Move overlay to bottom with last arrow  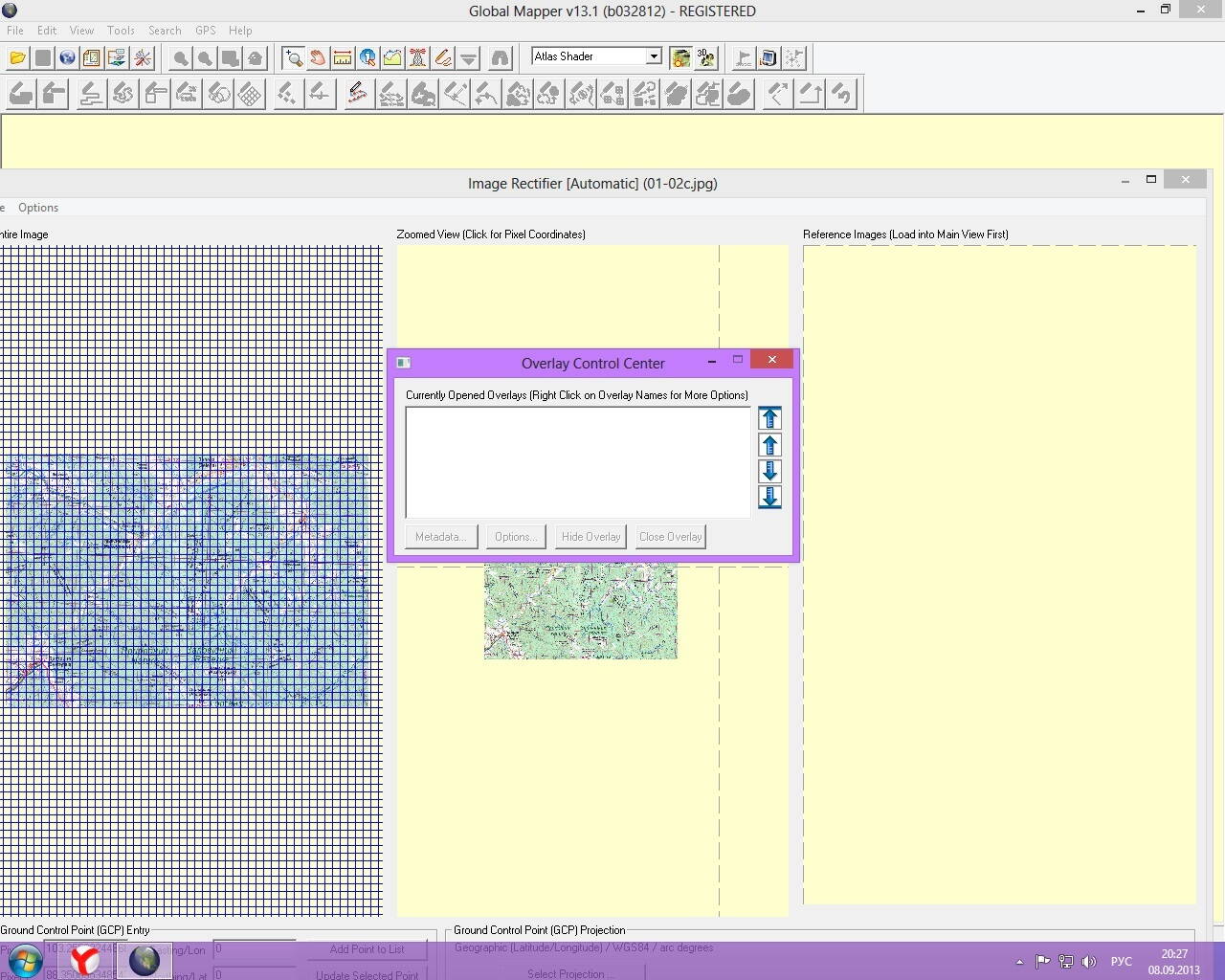pos(769,497)
